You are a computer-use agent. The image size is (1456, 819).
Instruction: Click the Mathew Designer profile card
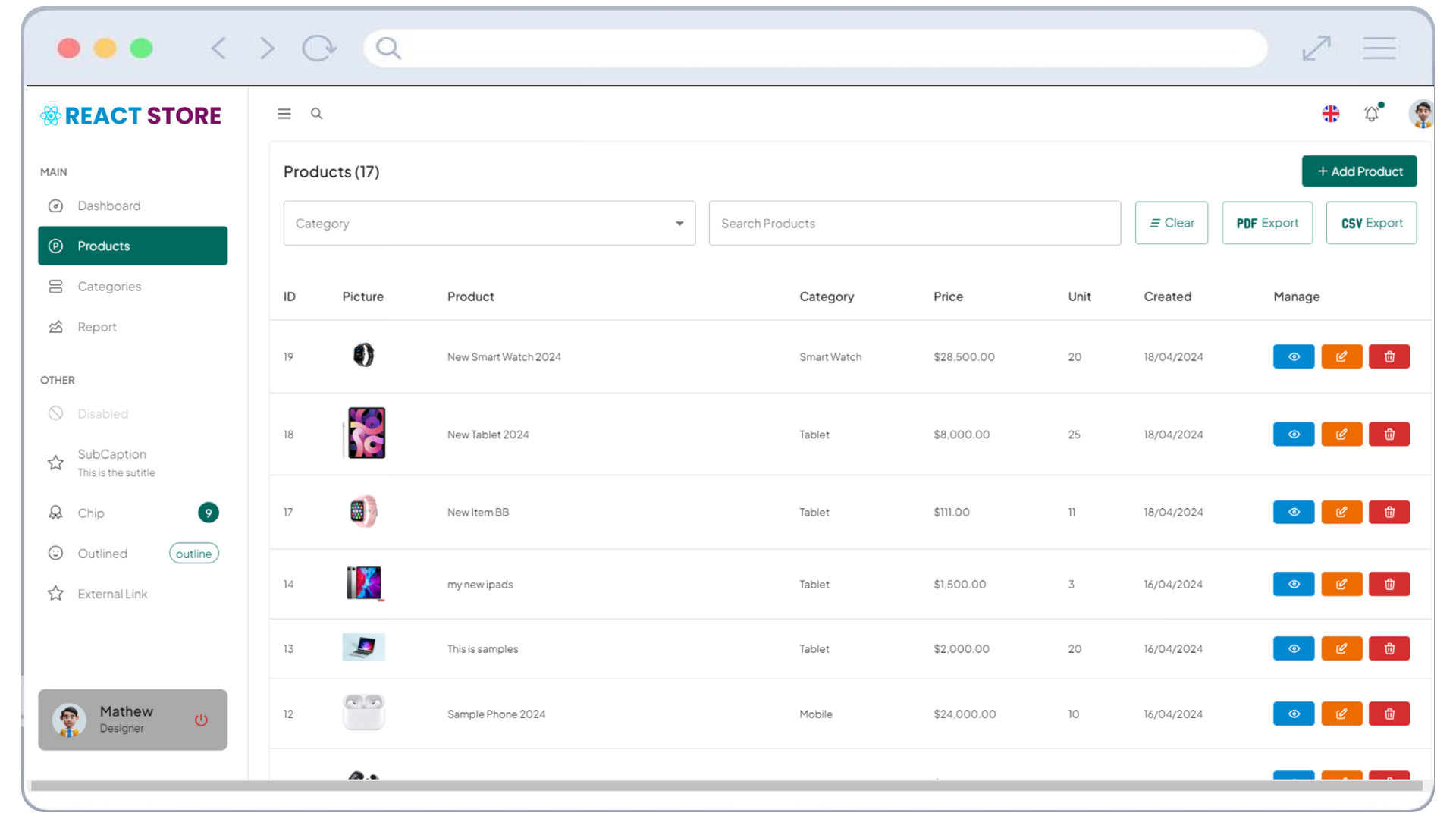pyautogui.click(x=133, y=720)
